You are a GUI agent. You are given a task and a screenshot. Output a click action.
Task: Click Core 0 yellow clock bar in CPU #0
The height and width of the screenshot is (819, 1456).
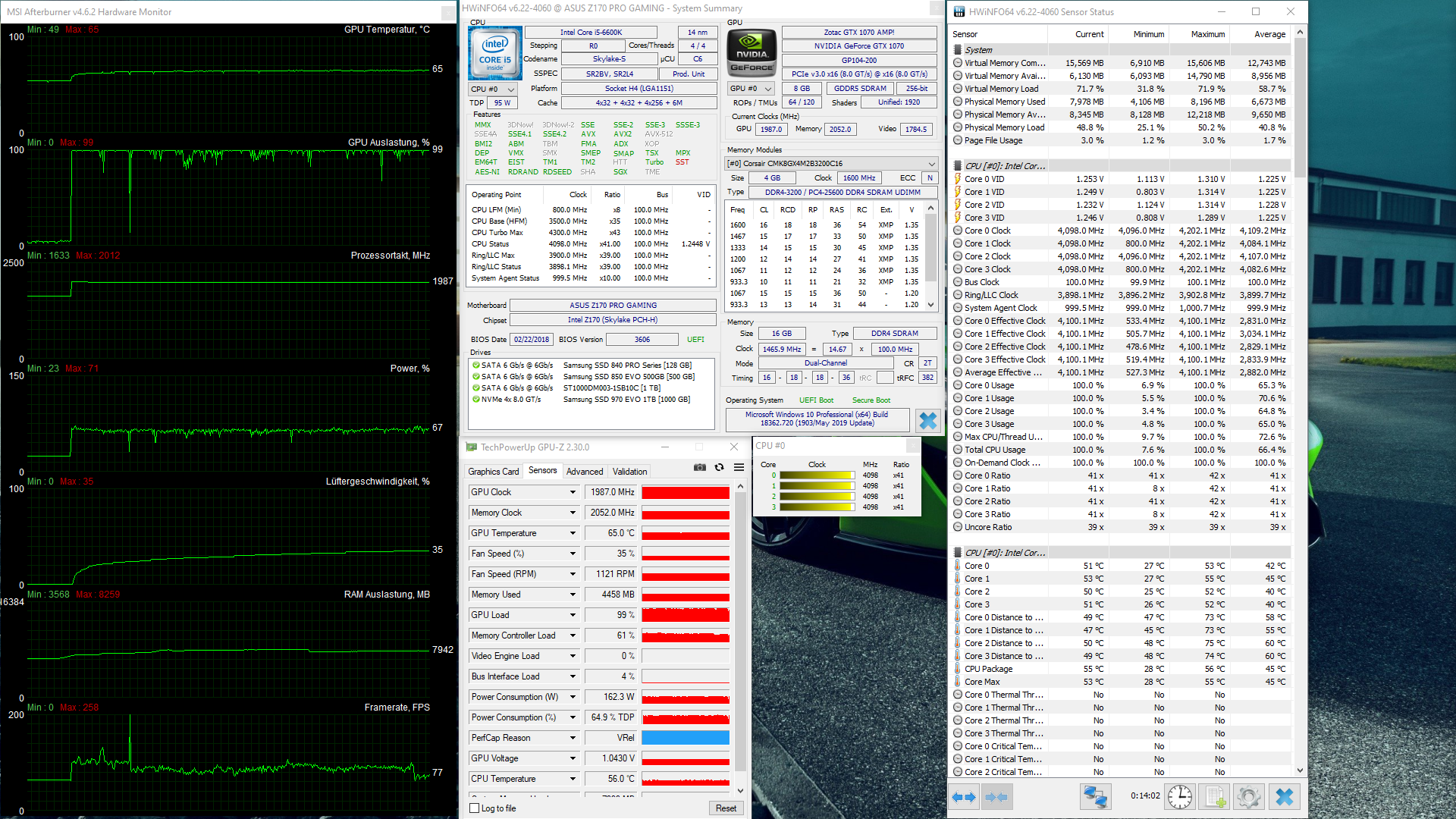[x=817, y=475]
